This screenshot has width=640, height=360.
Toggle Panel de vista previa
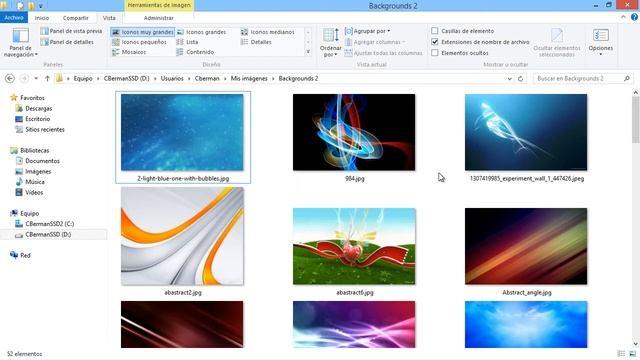tap(71, 31)
